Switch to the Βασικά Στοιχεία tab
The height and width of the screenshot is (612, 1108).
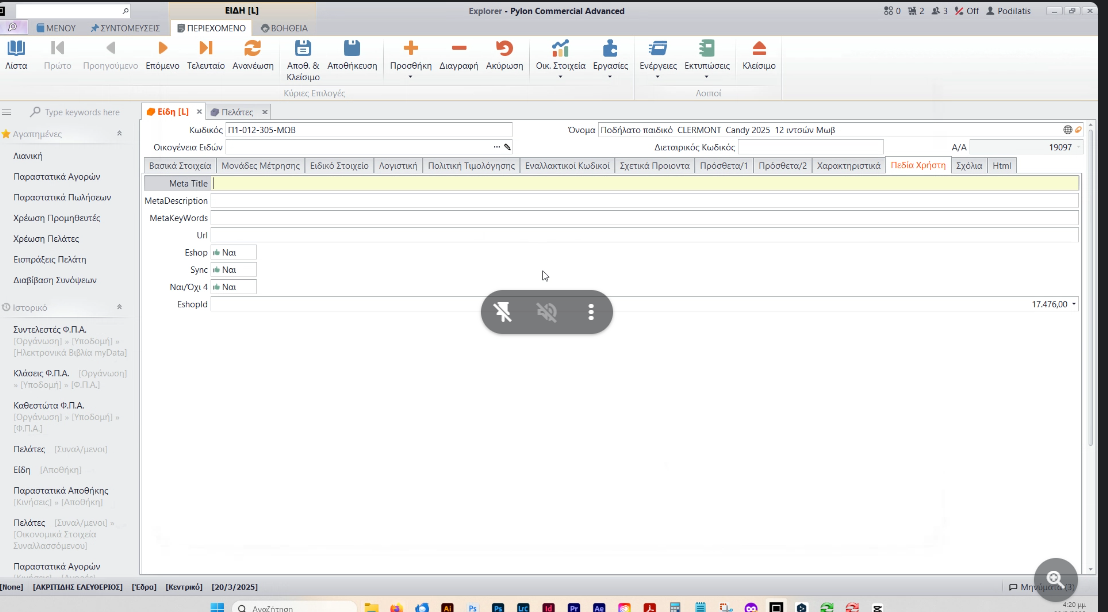click(180, 166)
